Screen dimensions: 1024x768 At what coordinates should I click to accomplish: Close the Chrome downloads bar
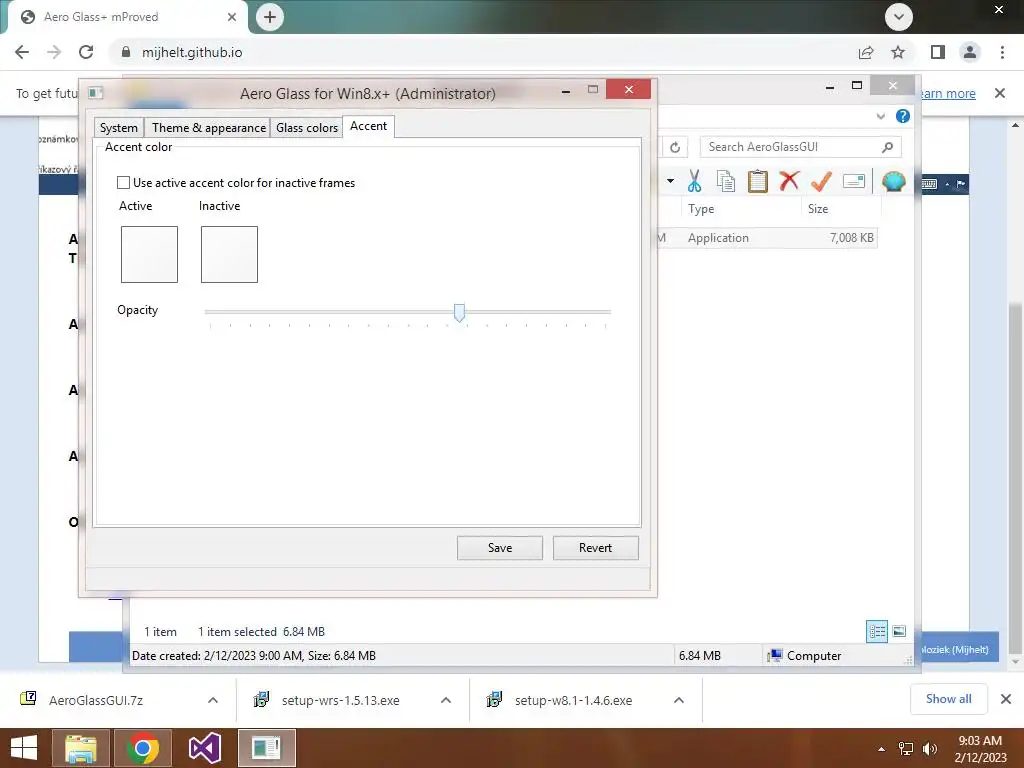1006,699
